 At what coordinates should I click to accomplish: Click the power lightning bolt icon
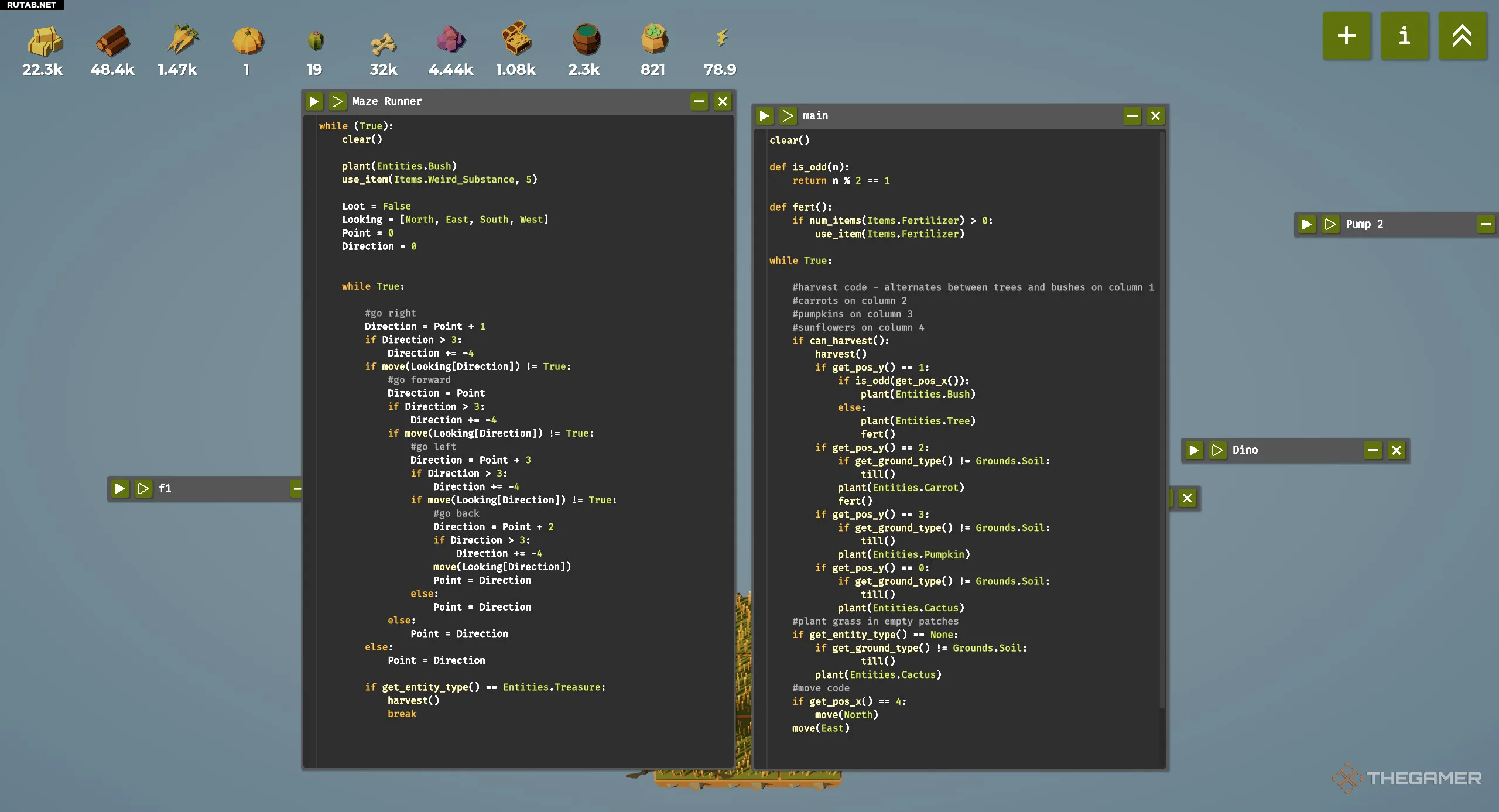(721, 39)
